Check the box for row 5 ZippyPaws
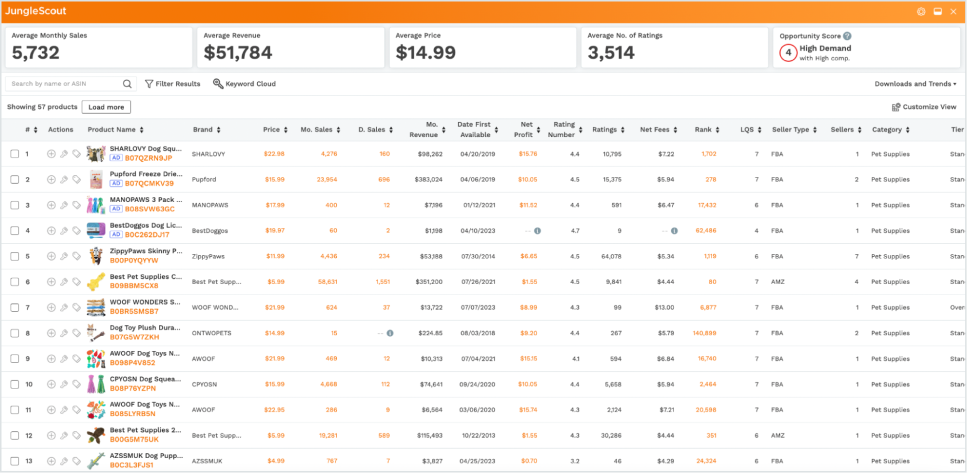 point(14,256)
